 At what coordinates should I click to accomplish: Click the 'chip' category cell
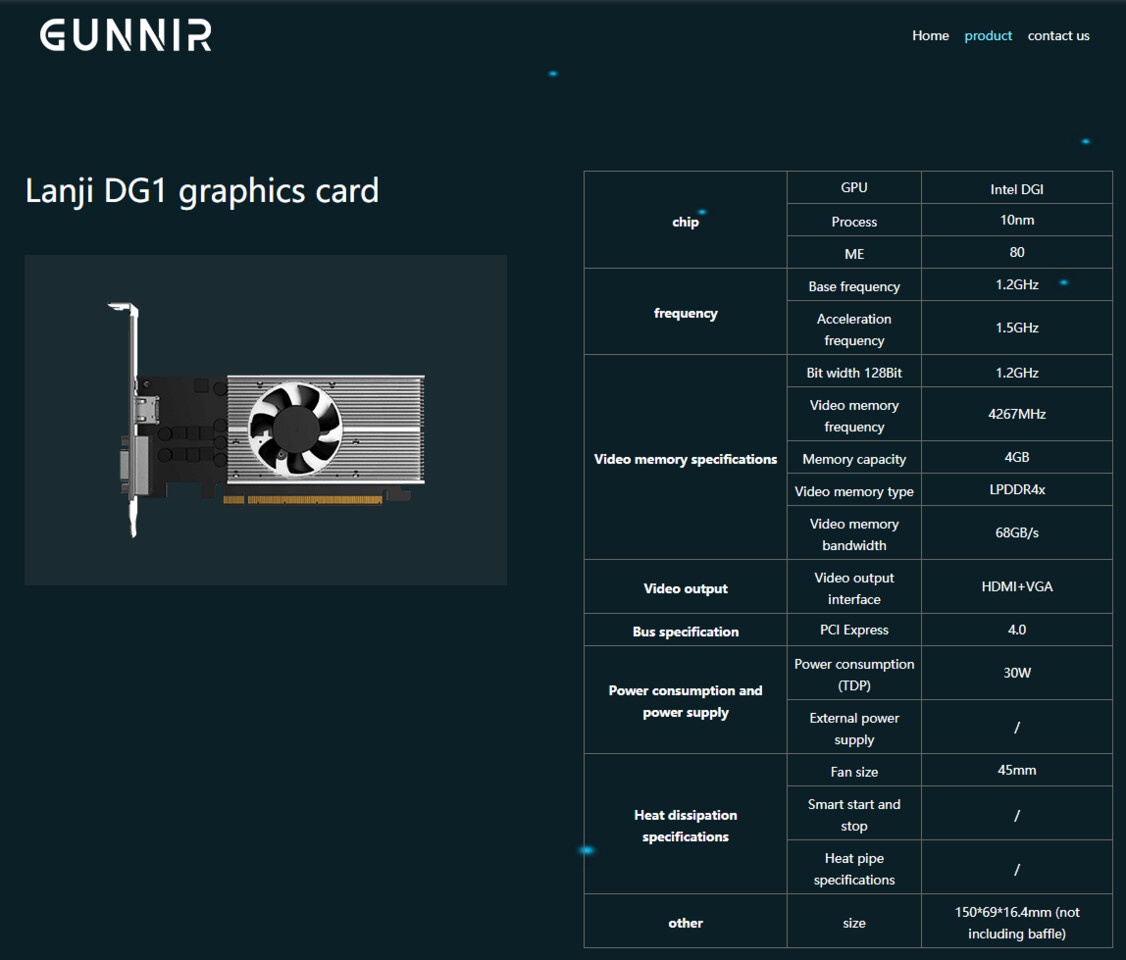[x=686, y=220]
